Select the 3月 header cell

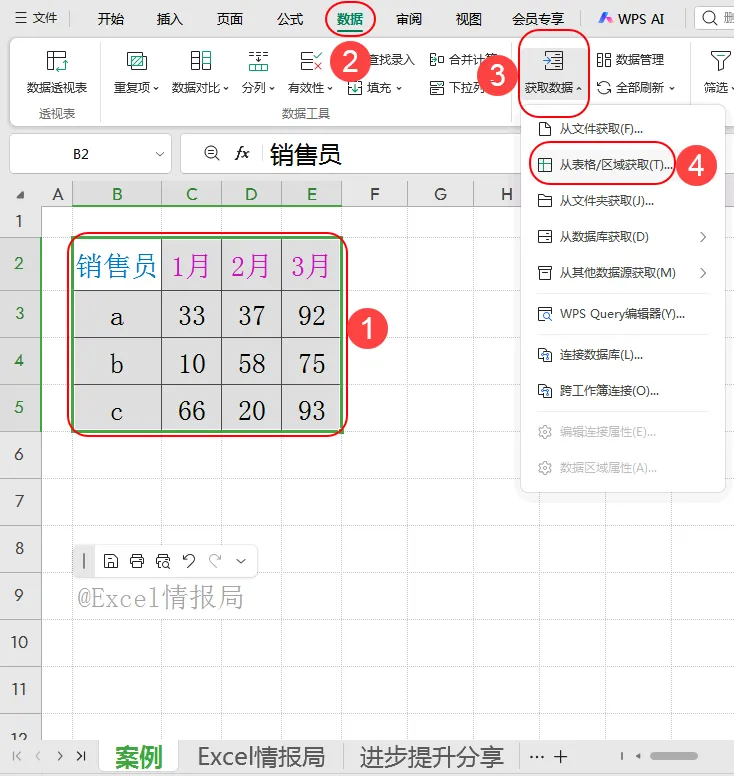coord(311,265)
